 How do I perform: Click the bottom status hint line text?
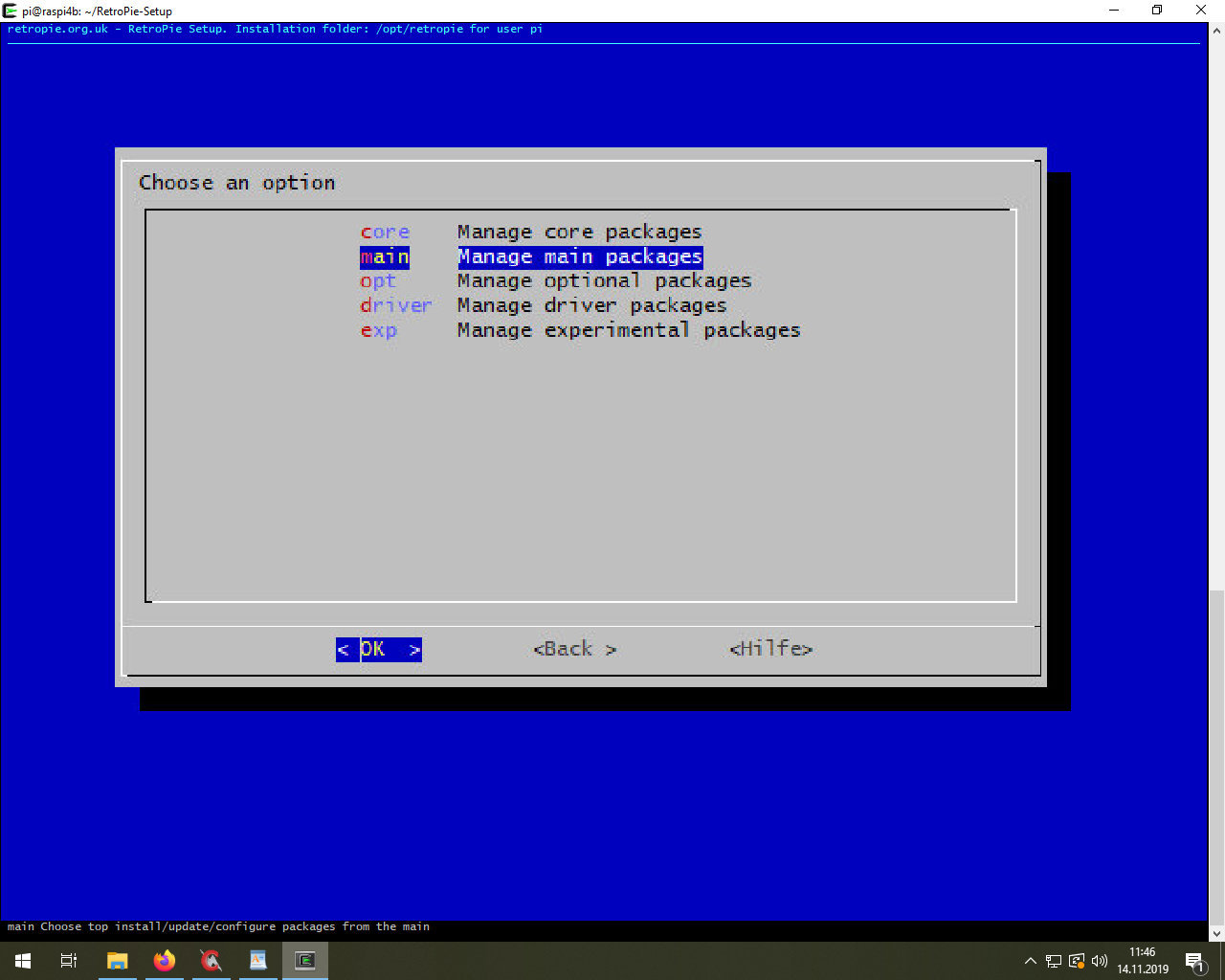pyautogui.click(x=218, y=926)
